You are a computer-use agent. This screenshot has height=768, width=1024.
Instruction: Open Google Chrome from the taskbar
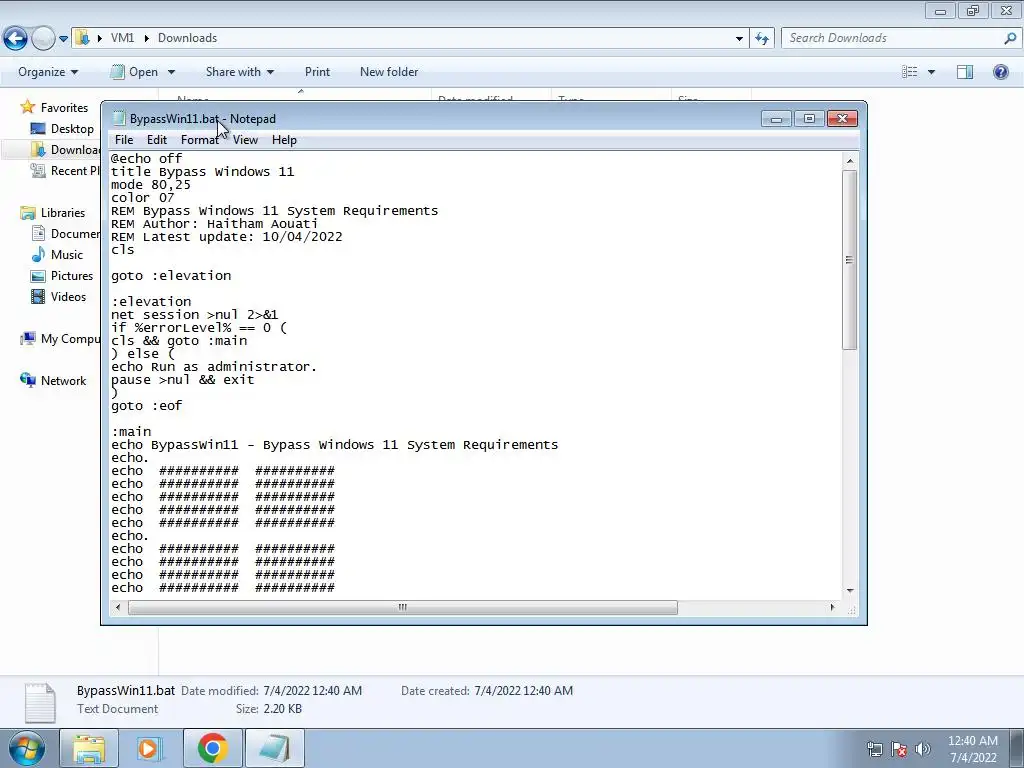click(212, 748)
